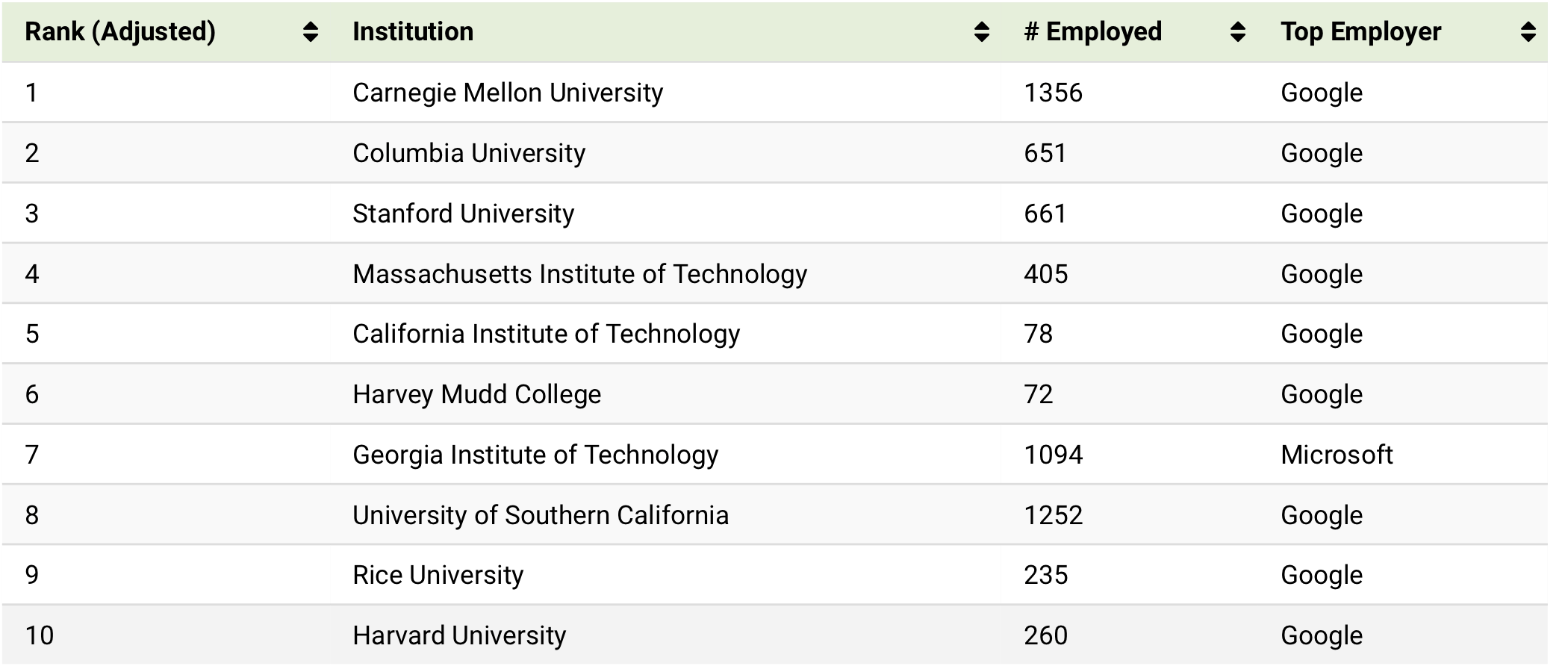
Task: Select the Harvey Mudd College cell
Action: pyautogui.click(x=476, y=394)
